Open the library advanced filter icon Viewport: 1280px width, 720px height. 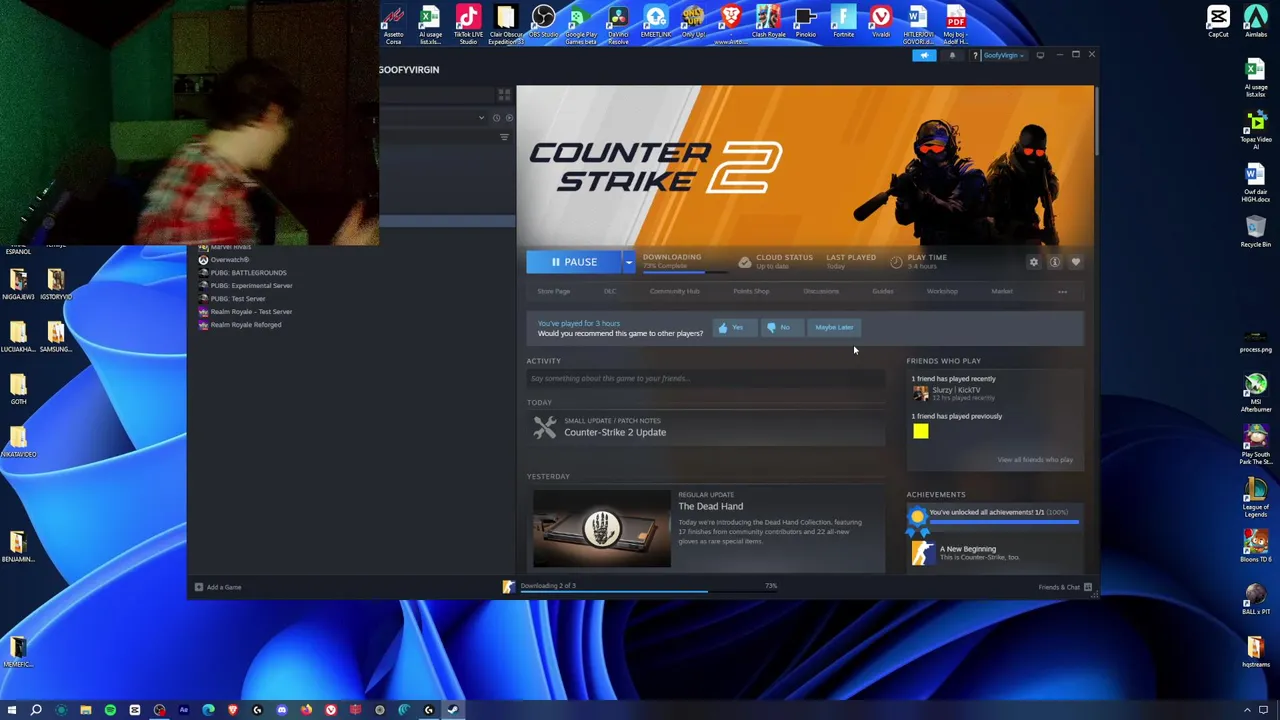coord(504,137)
